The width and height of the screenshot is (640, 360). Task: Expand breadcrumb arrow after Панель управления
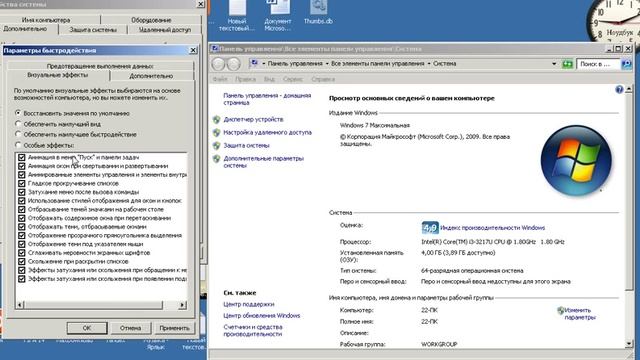pos(327,64)
